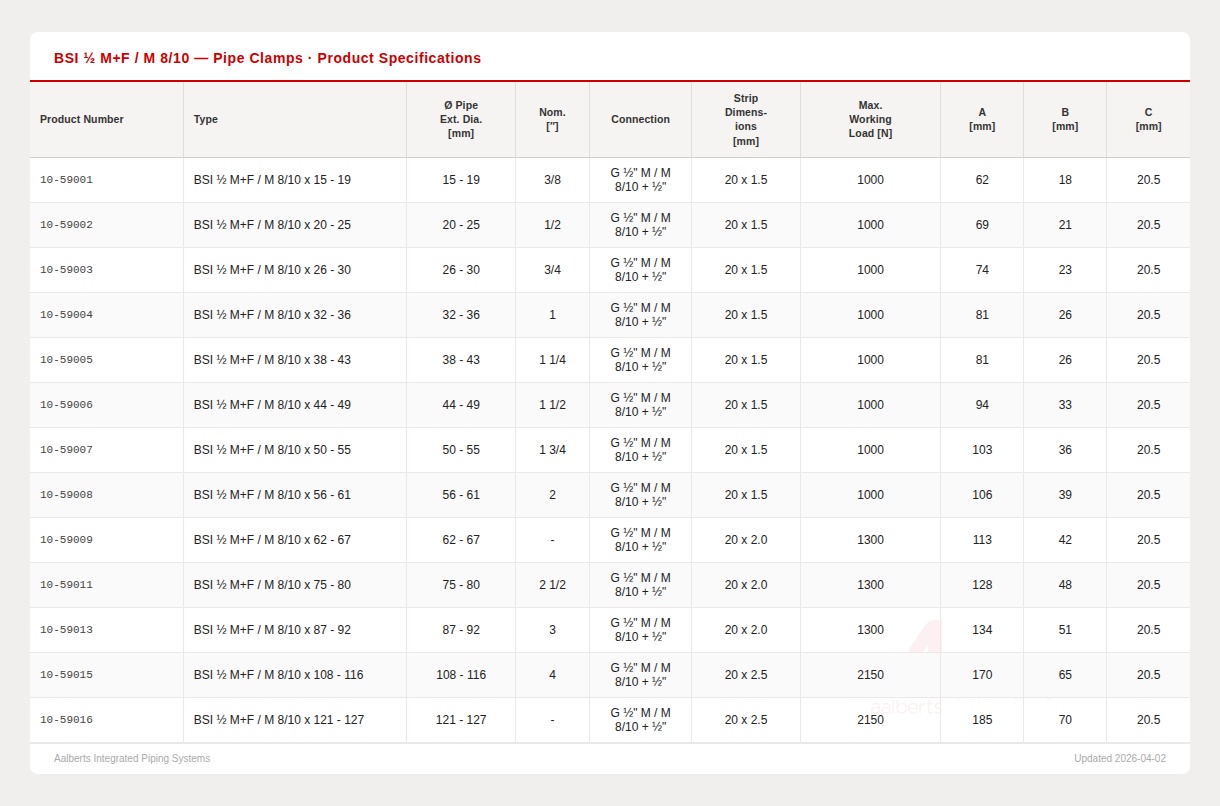Click working load 2150 in row 10-59015
The width and height of the screenshot is (1220, 806).
870,675
